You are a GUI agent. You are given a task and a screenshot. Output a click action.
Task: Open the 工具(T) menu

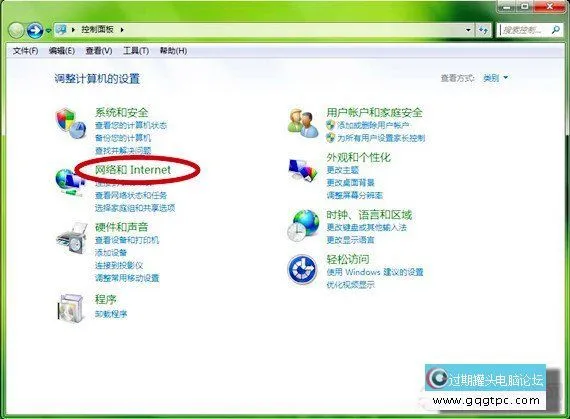(x=136, y=51)
